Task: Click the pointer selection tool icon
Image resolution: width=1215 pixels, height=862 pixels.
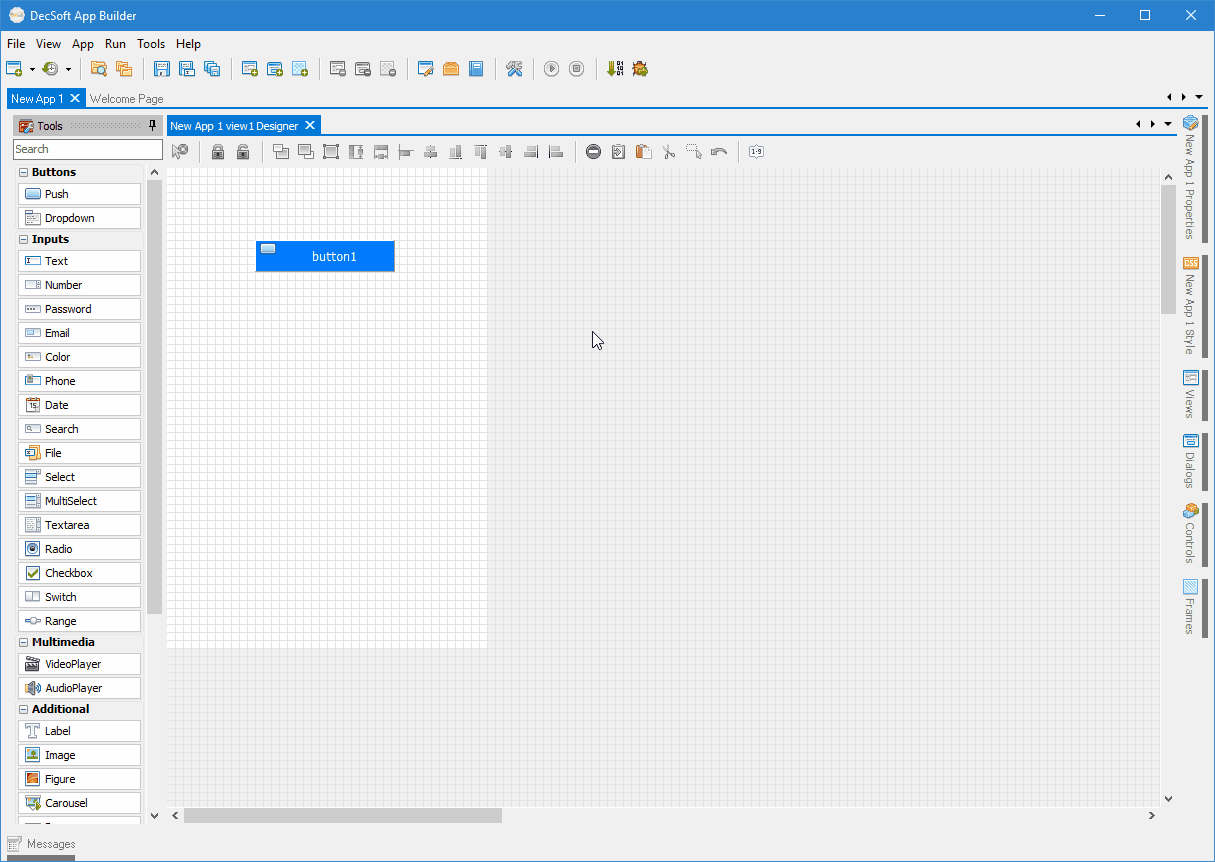Action: (x=180, y=152)
